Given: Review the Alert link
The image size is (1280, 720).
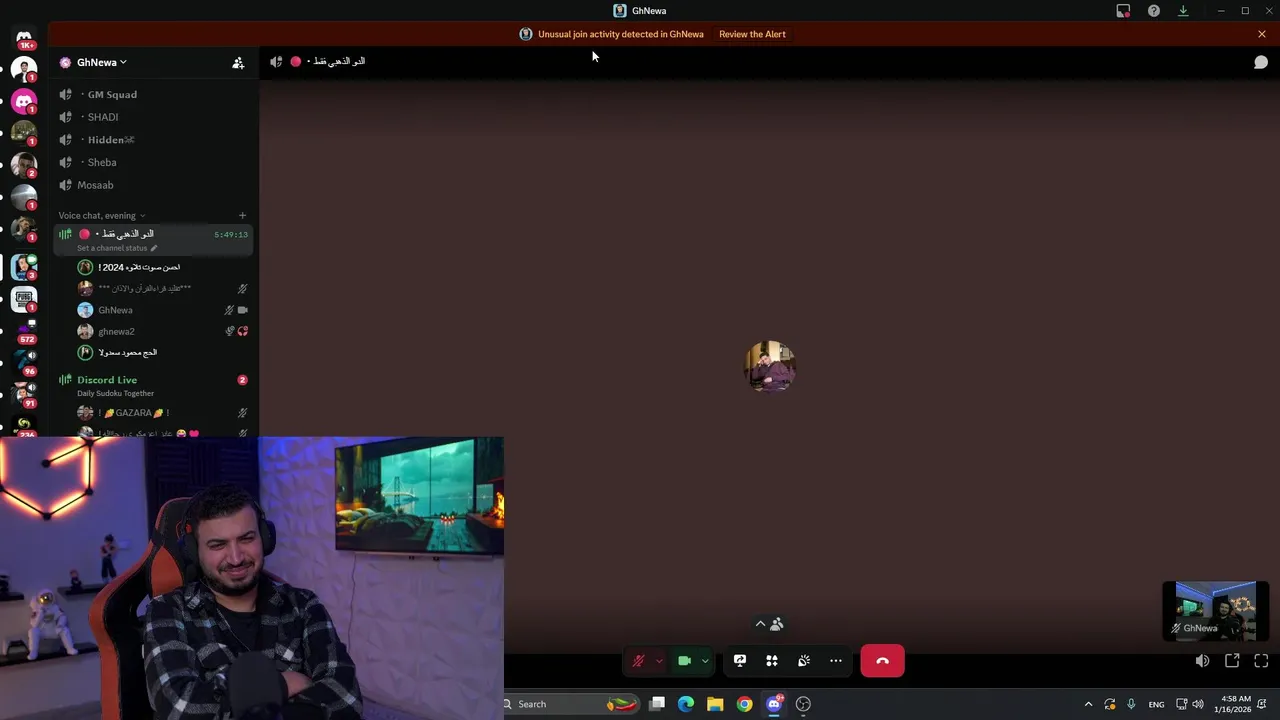Looking at the screenshot, I should point(752,34).
